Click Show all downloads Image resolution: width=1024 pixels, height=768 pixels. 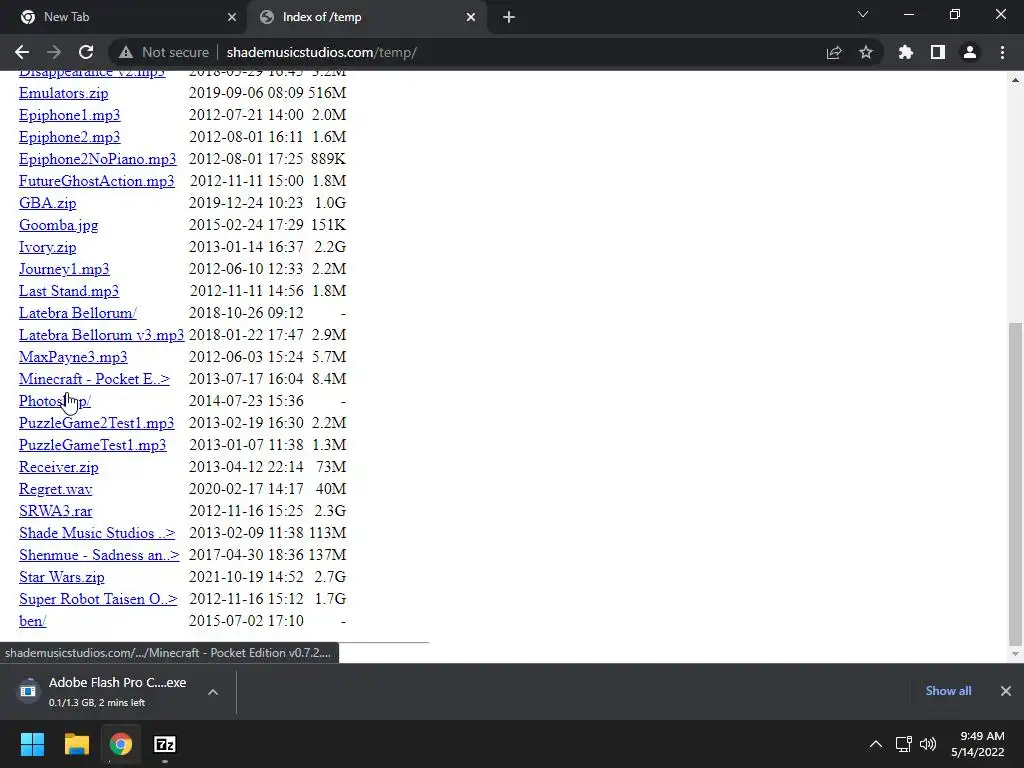pyautogui.click(x=948, y=691)
